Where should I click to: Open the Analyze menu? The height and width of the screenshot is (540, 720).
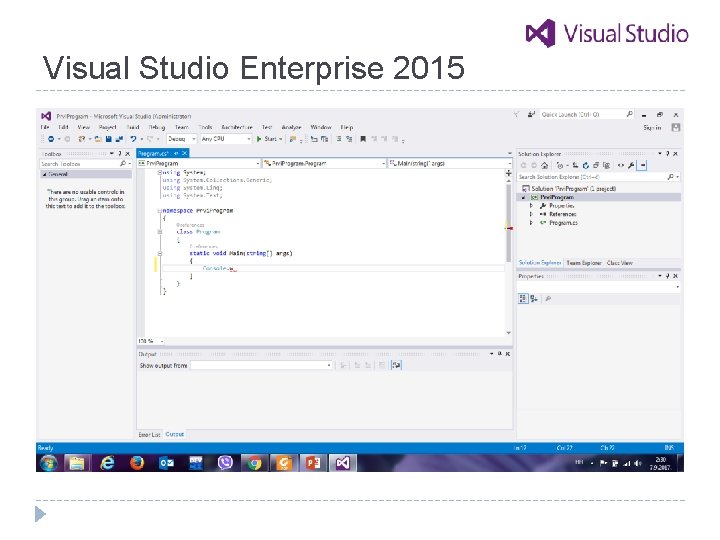click(291, 127)
